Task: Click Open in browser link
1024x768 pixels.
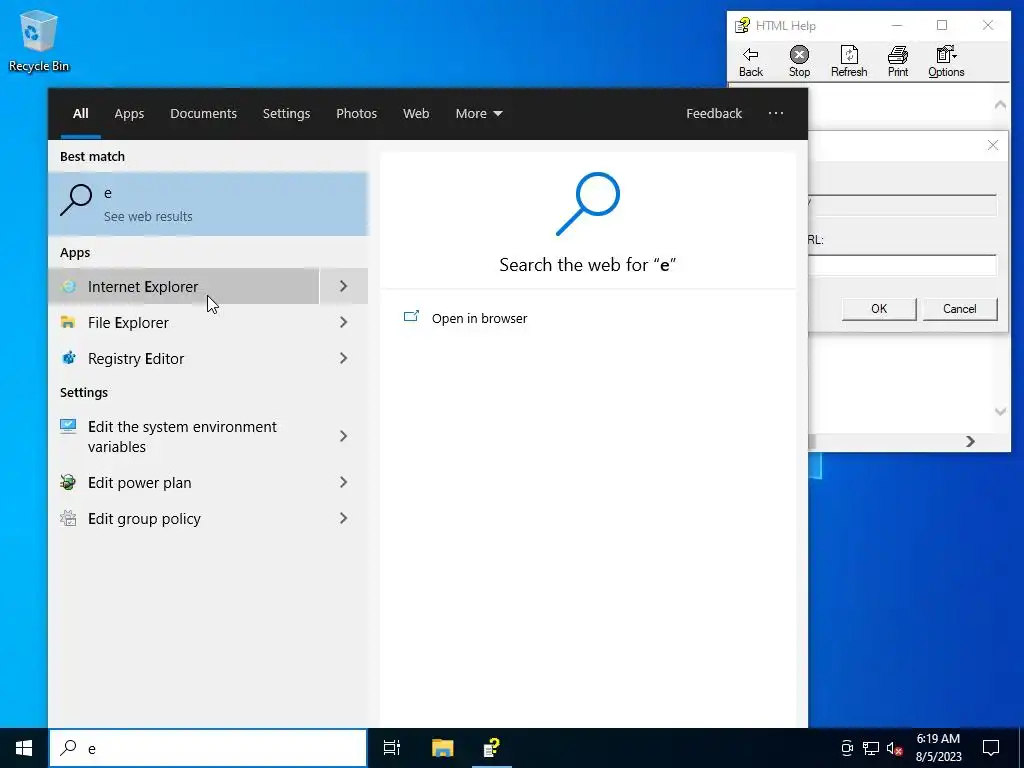Action: (x=479, y=318)
